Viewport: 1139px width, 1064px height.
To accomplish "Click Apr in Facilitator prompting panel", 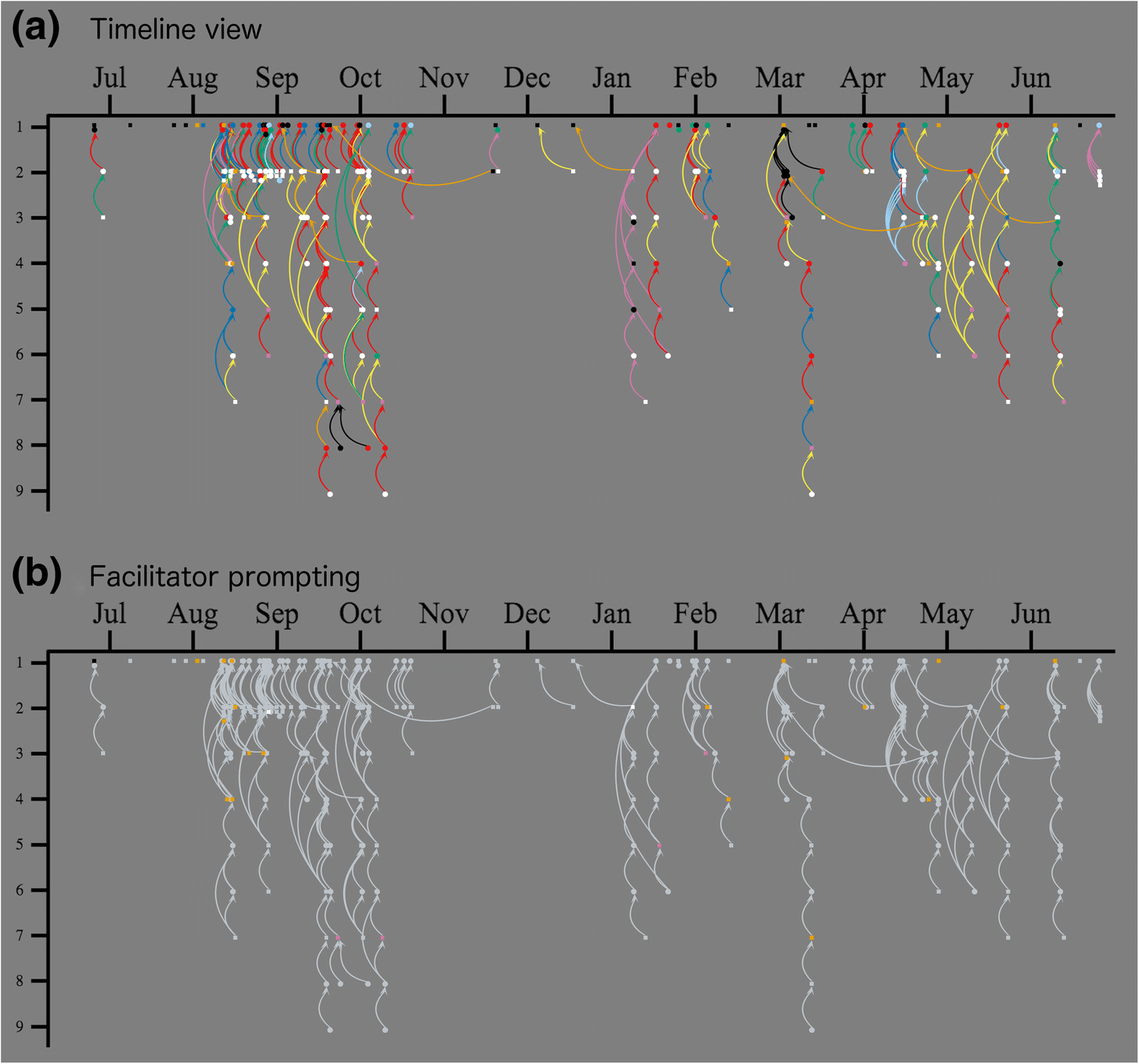I will coord(863,615).
